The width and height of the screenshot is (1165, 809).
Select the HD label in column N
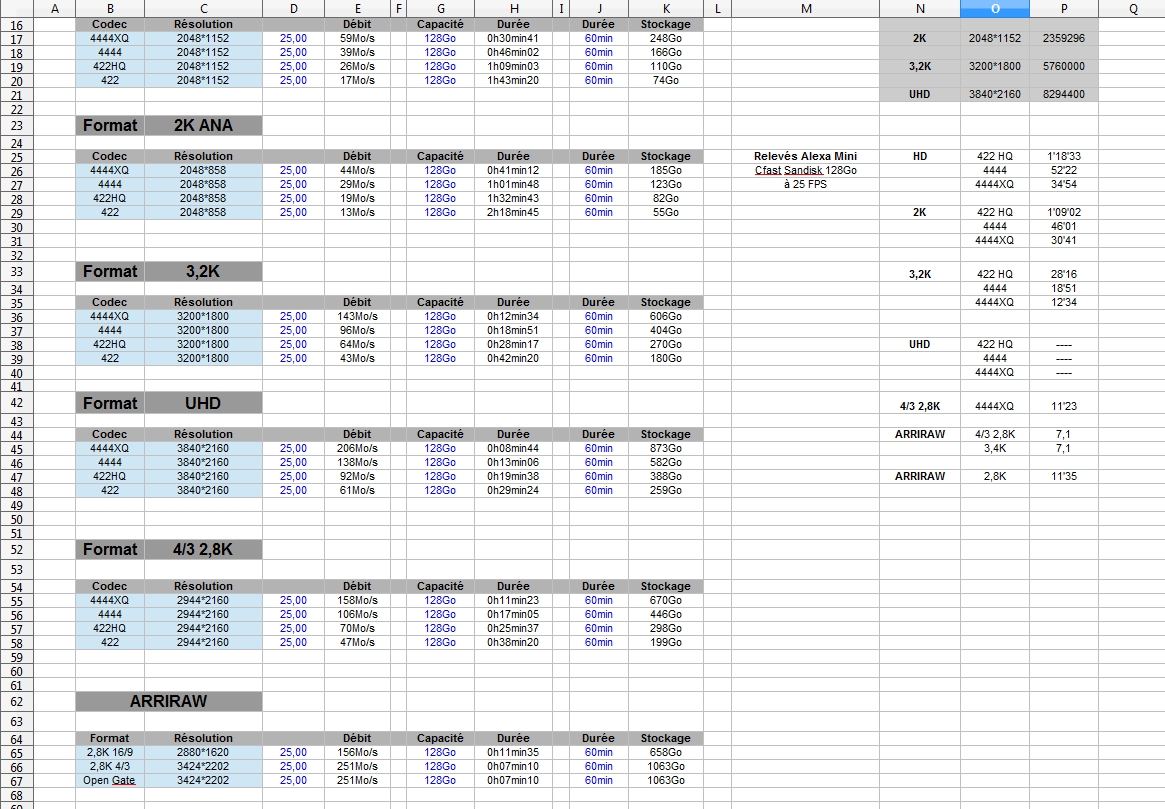tap(920, 156)
